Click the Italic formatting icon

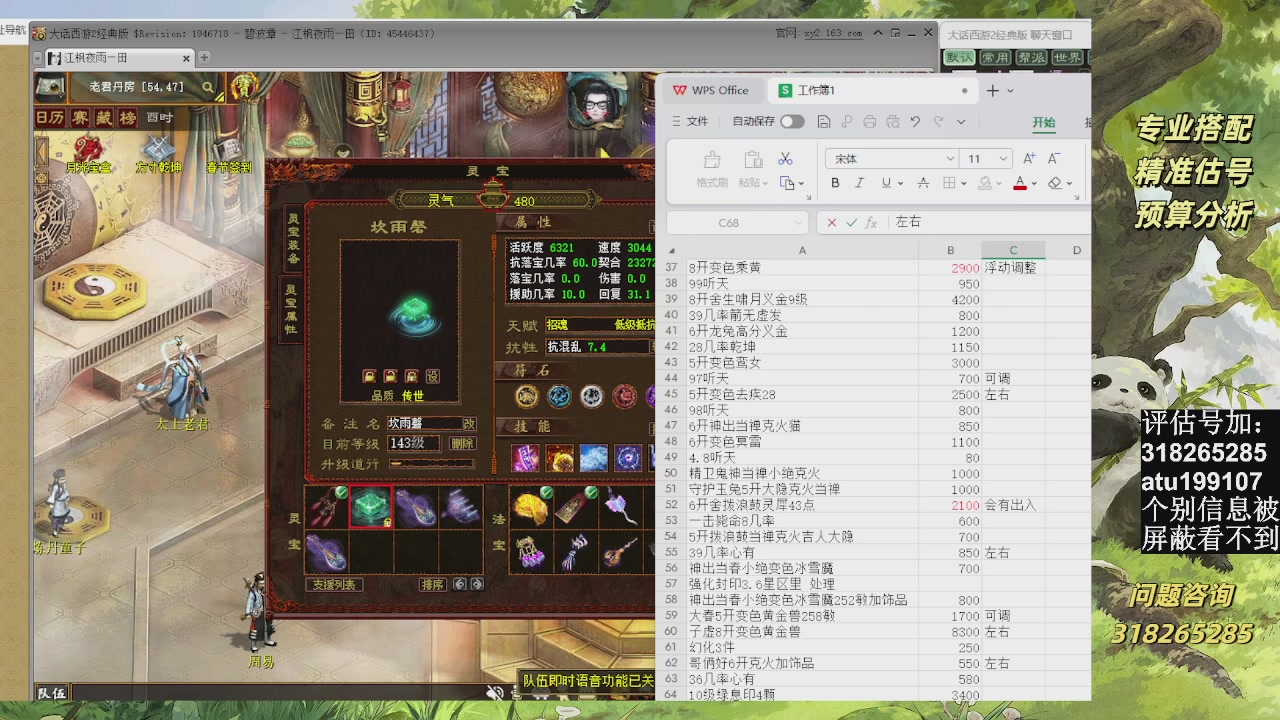[x=859, y=183]
